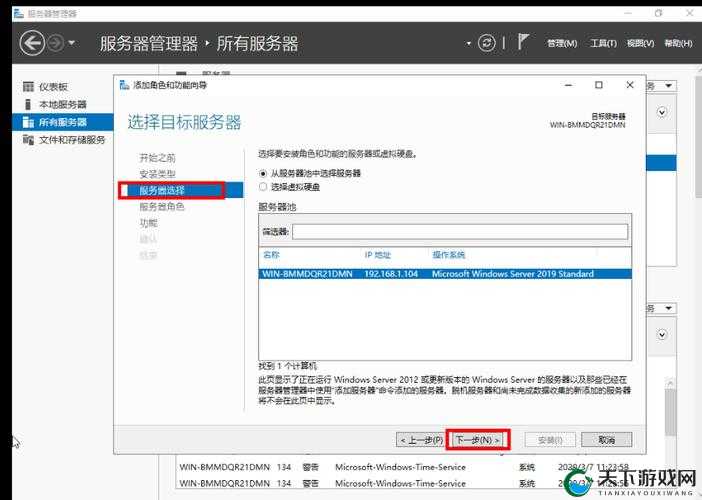Go to 开始之前 wizard step
This screenshot has width=702, height=500.
tap(157, 158)
